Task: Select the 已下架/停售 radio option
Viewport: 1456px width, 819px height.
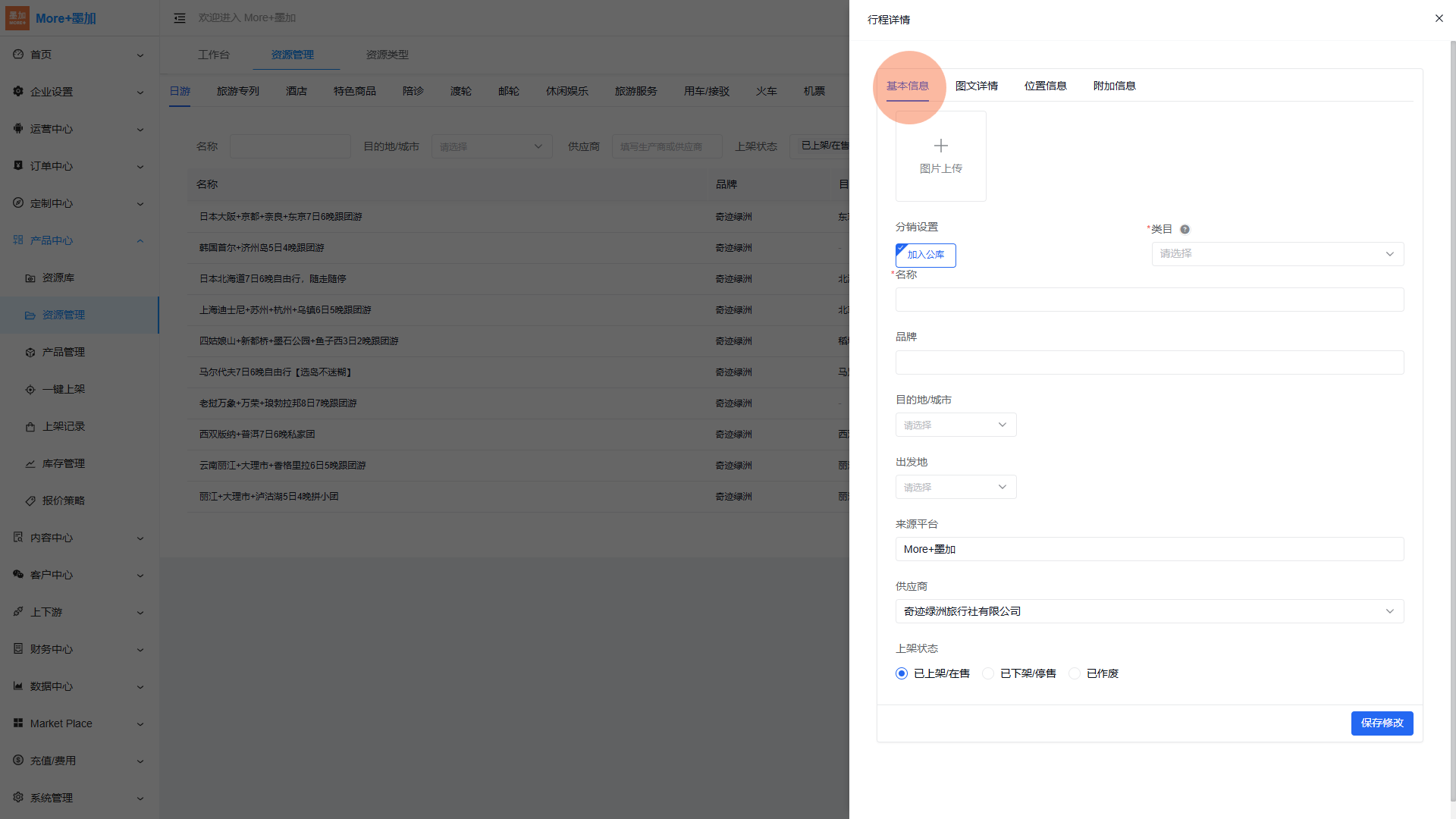Action: [988, 673]
